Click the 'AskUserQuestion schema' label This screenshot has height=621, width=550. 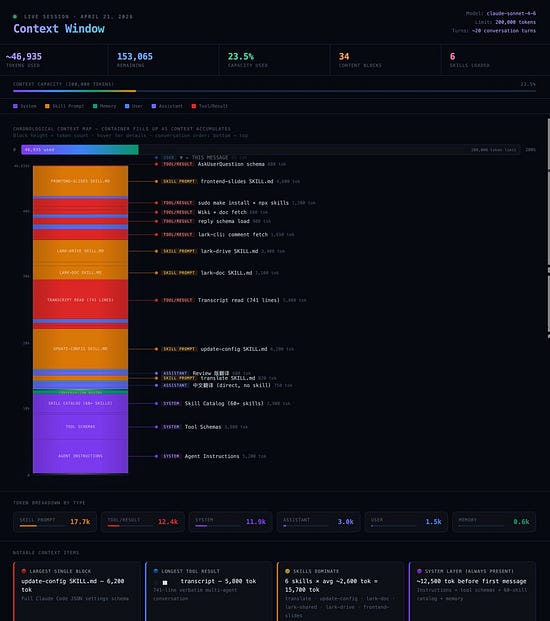[231, 164]
